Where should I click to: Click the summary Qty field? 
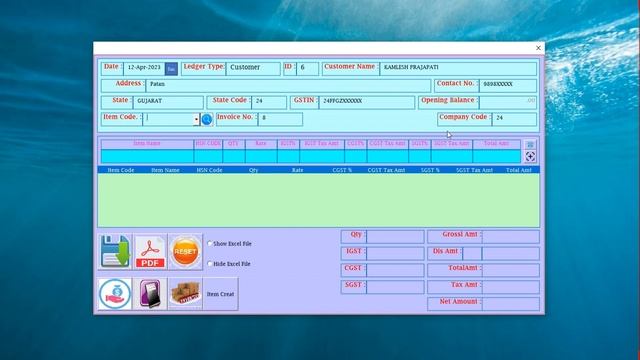395,236
